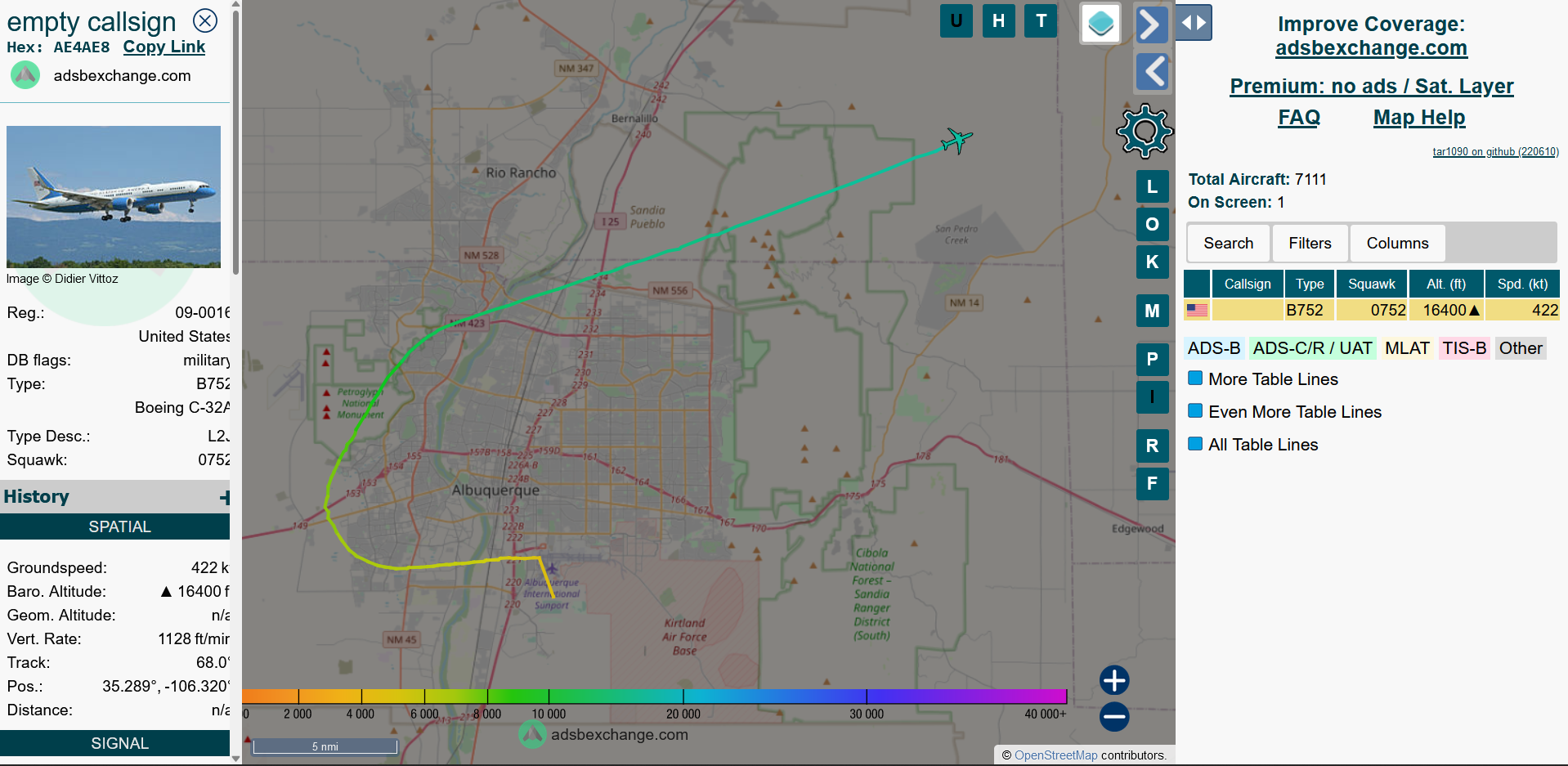Open the adsbexchange.com coverage link
This screenshot has height=766, width=1568.
pos(1371,48)
